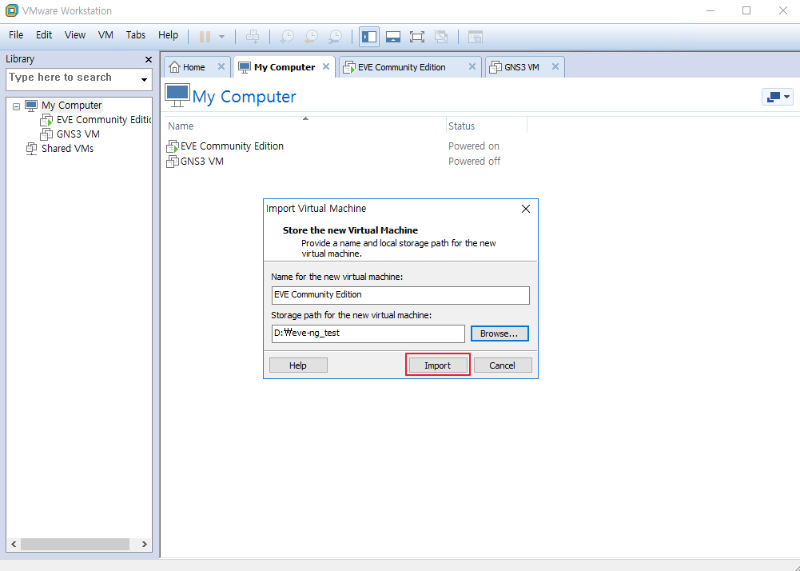
Task: Click the Import button
Action: 437,365
